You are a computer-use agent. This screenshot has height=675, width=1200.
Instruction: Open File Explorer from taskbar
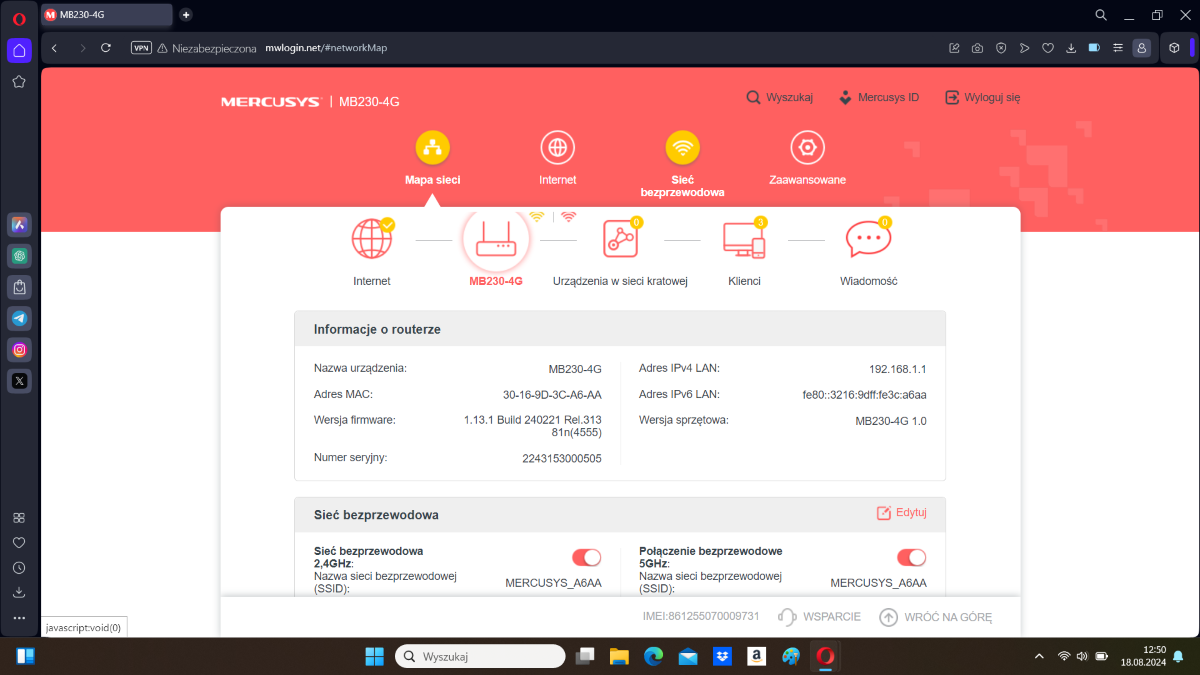click(619, 656)
